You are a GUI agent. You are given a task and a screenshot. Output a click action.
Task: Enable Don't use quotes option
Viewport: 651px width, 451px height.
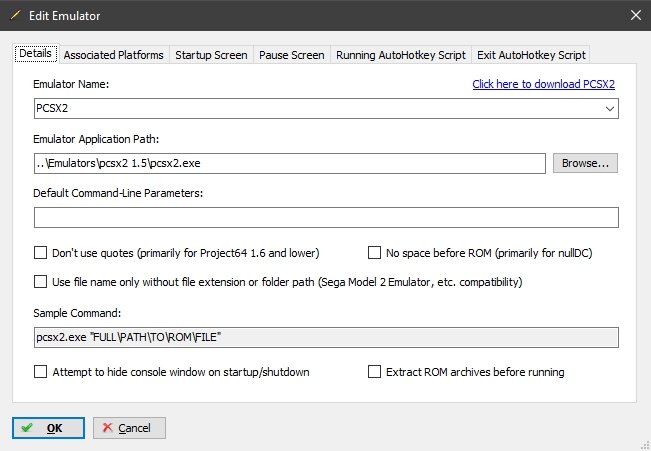click(x=40, y=253)
